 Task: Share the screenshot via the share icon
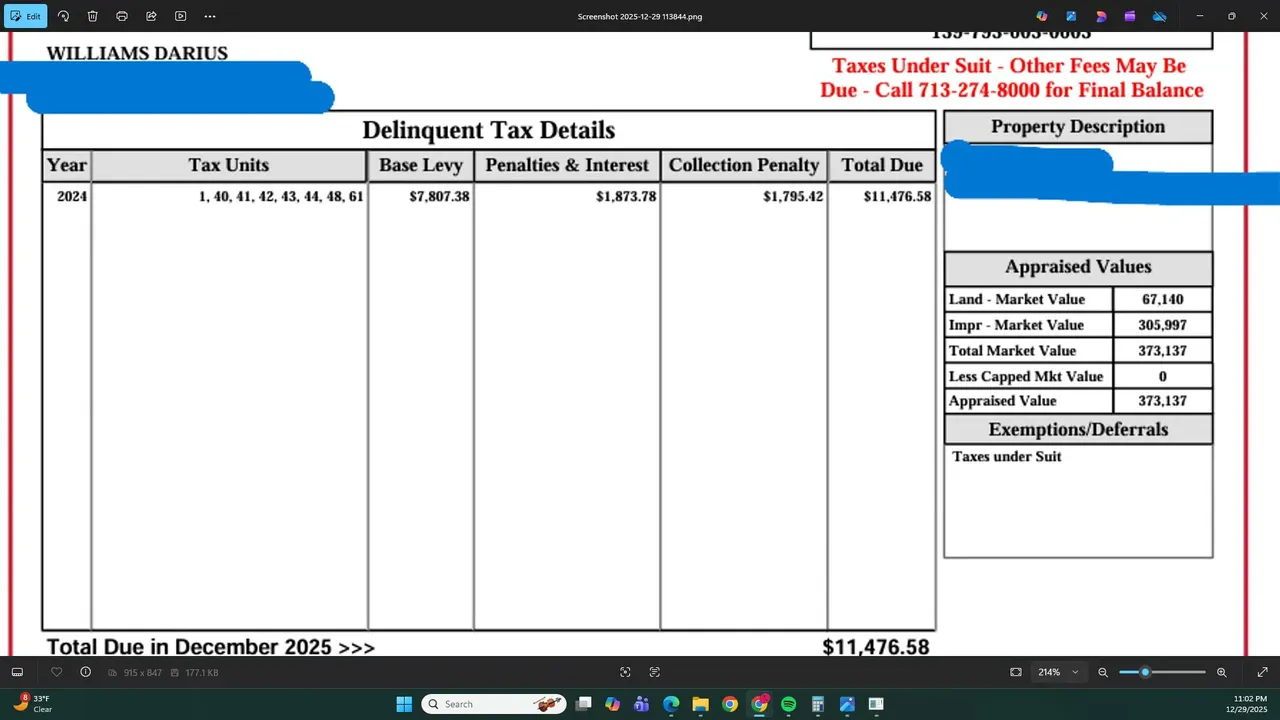(151, 16)
